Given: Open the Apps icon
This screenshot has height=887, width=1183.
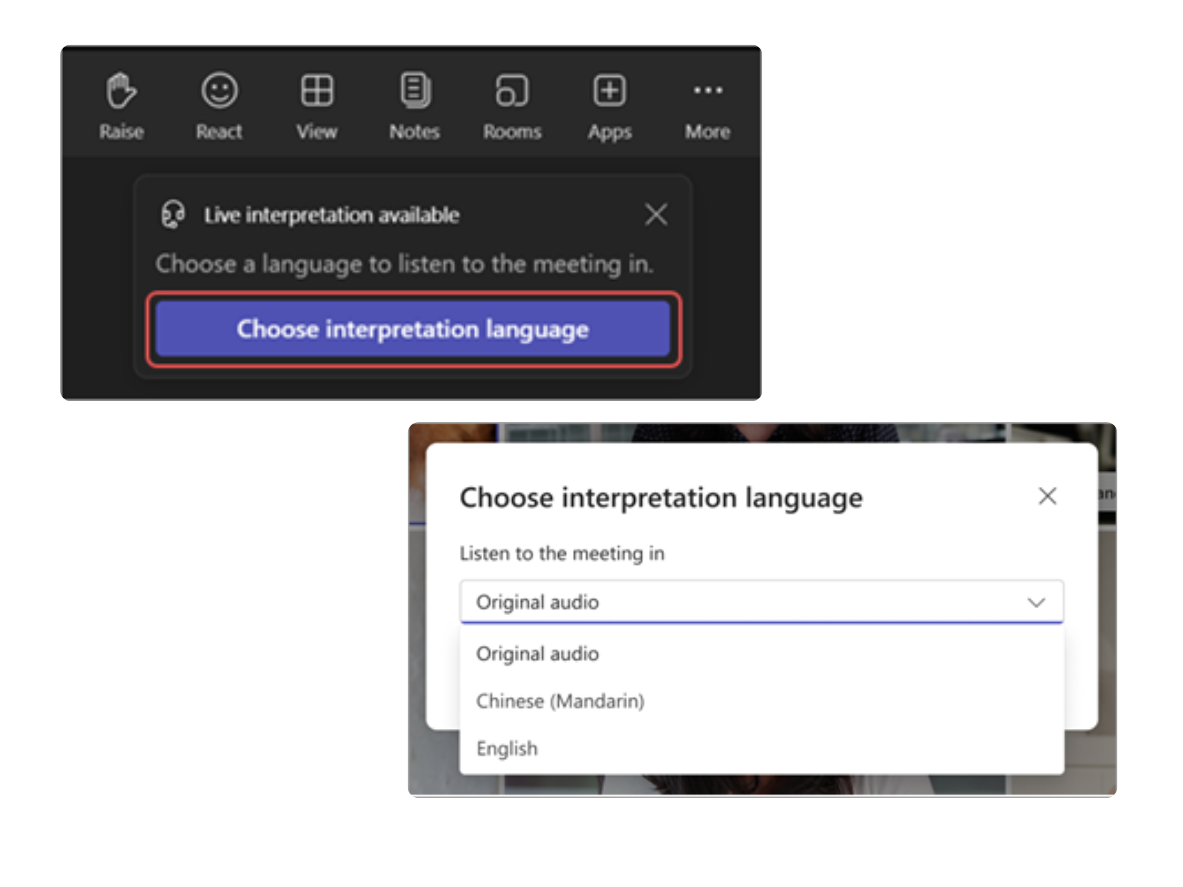Looking at the screenshot, I should (x=609, y=91).
